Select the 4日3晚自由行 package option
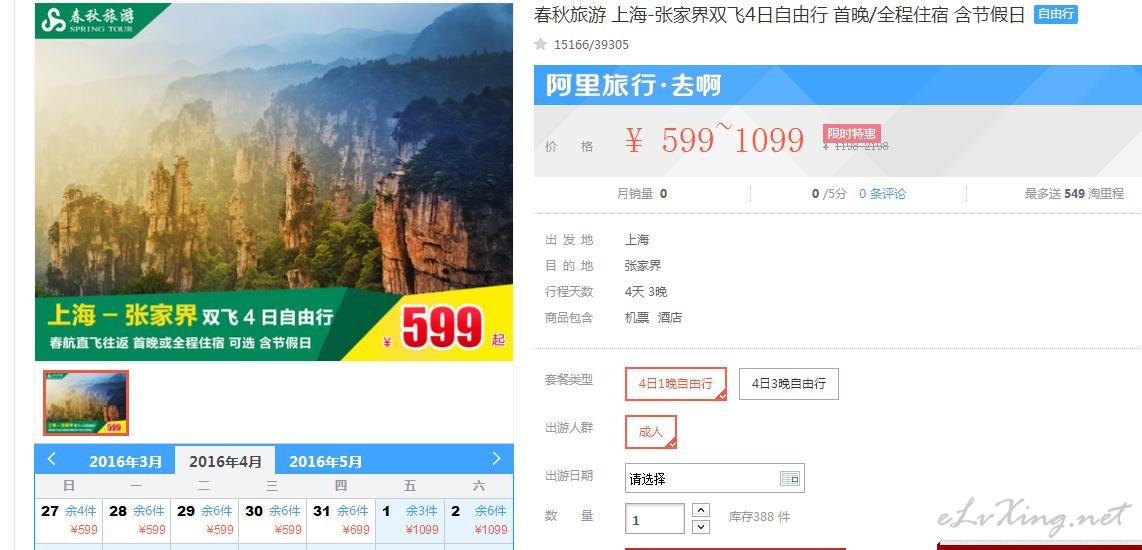Image resolution: width=1142 pixels, height=550 pixels. [x=789, y=384]
